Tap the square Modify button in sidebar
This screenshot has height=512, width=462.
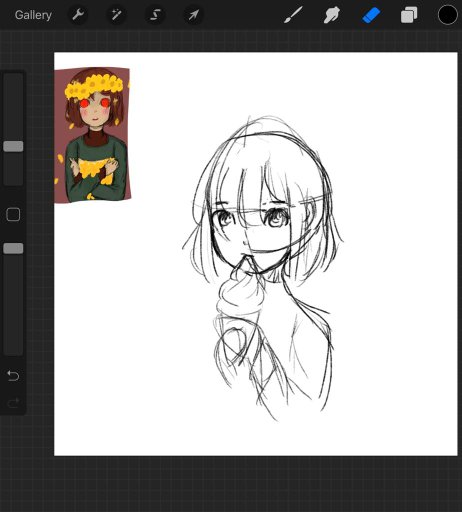(x=13, y=214)
